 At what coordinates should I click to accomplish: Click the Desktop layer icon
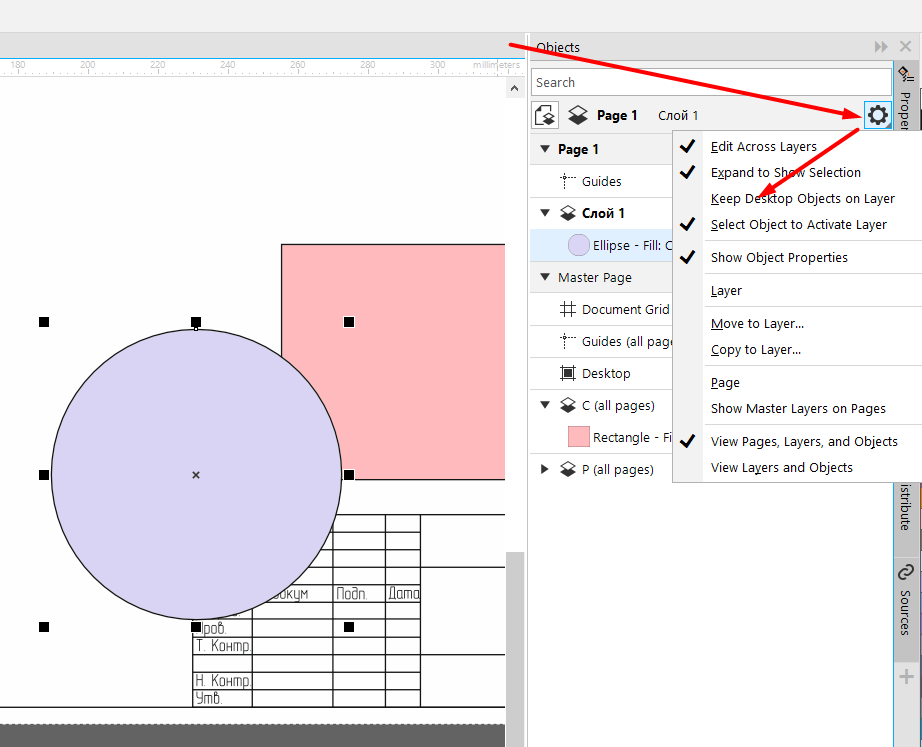[x=567, y=373]
